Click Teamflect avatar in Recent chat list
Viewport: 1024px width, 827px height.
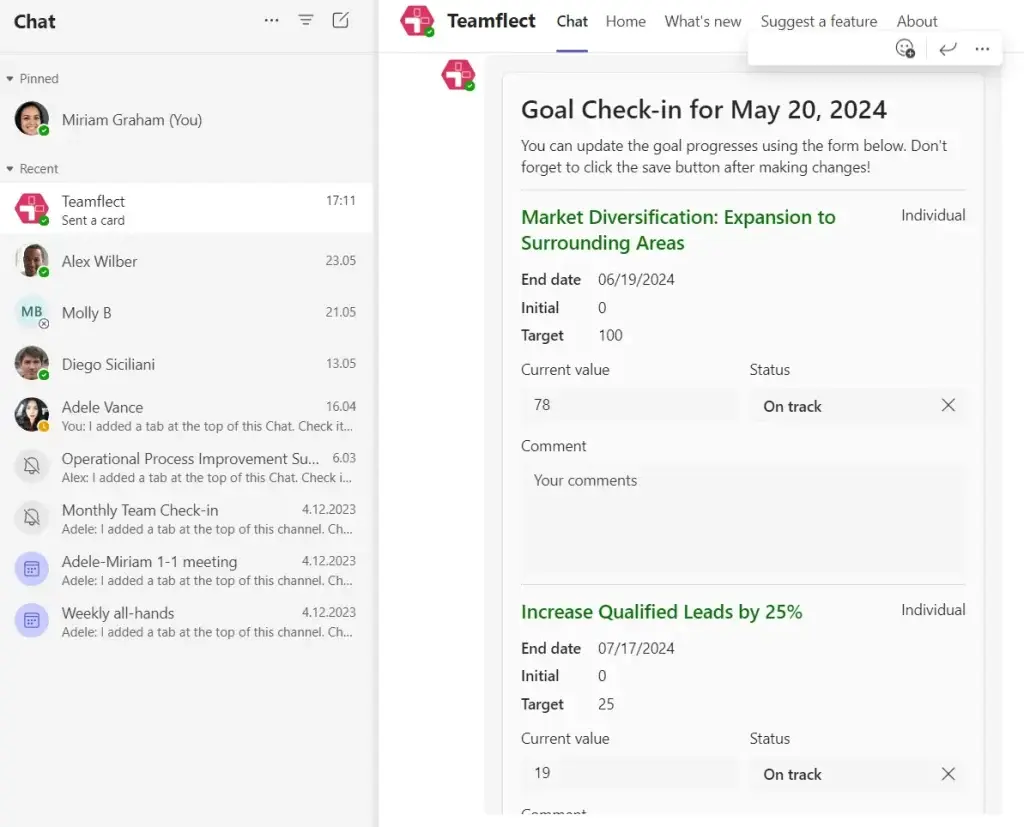point(31,209)
